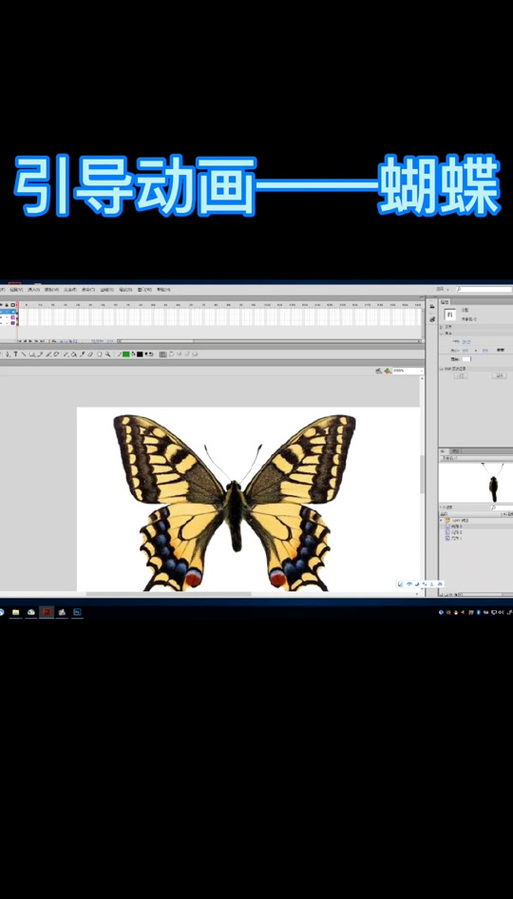The width and height of the screenshot is (513, 899).
Task: Open the Photoshop icon on taskbar
Action: (77, 612)
